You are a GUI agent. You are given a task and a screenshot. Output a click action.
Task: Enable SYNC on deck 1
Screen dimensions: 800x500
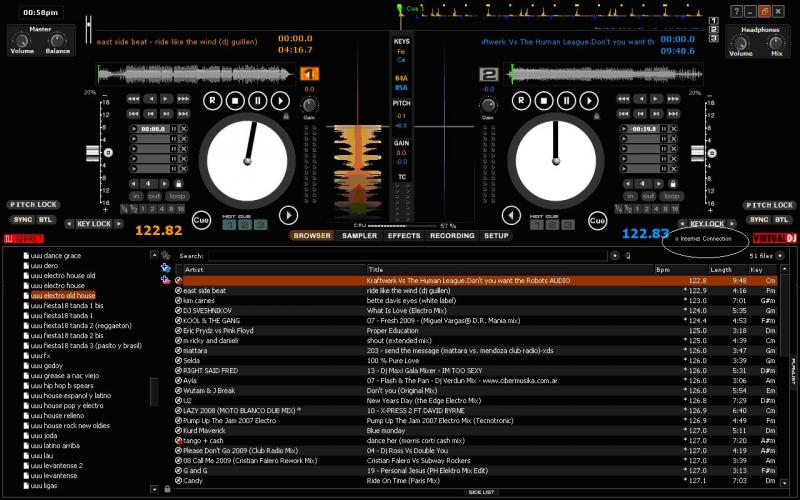[23, 219]
